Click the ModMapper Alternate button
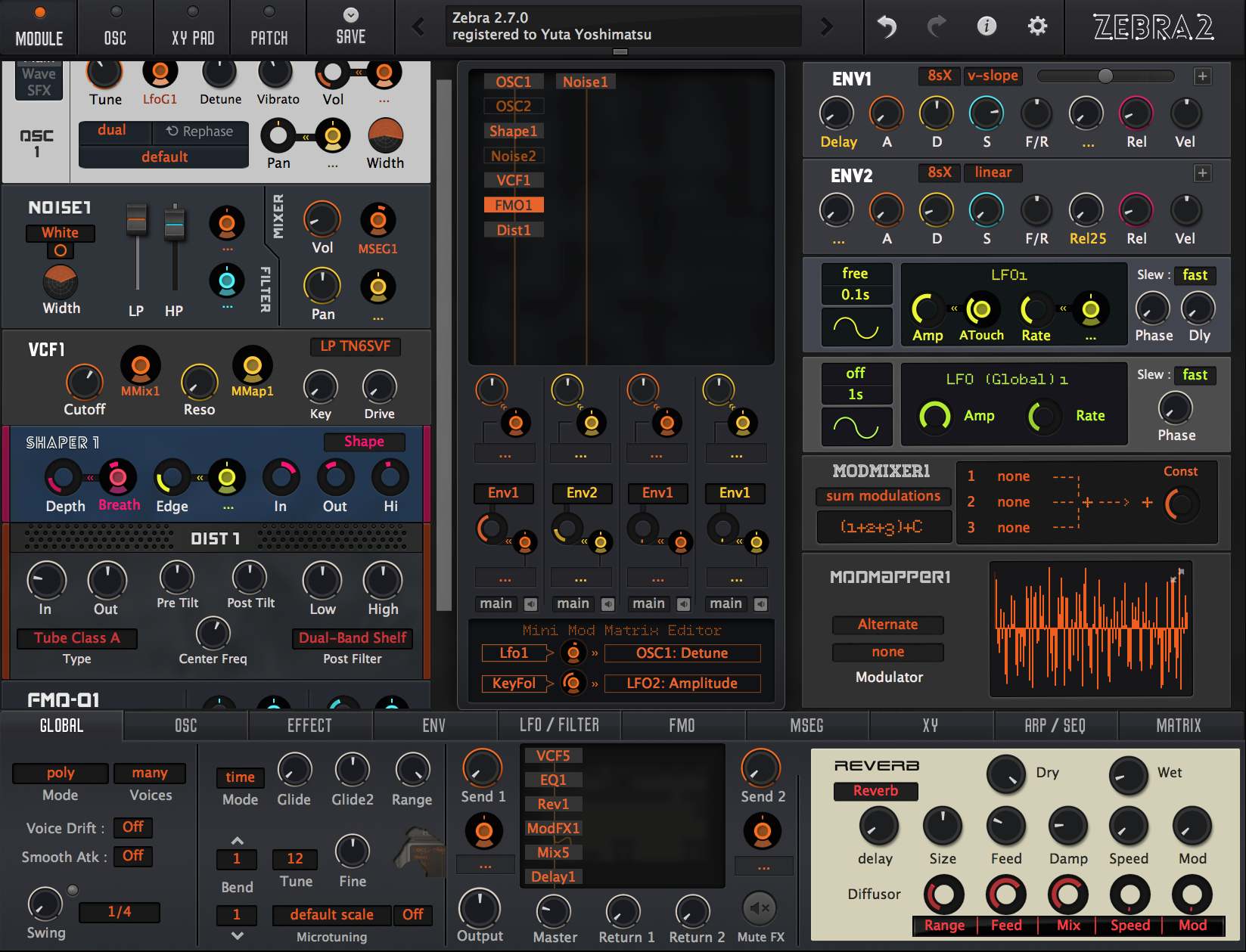This screenshot has width=1246, height=952. [x=888, y=625]
